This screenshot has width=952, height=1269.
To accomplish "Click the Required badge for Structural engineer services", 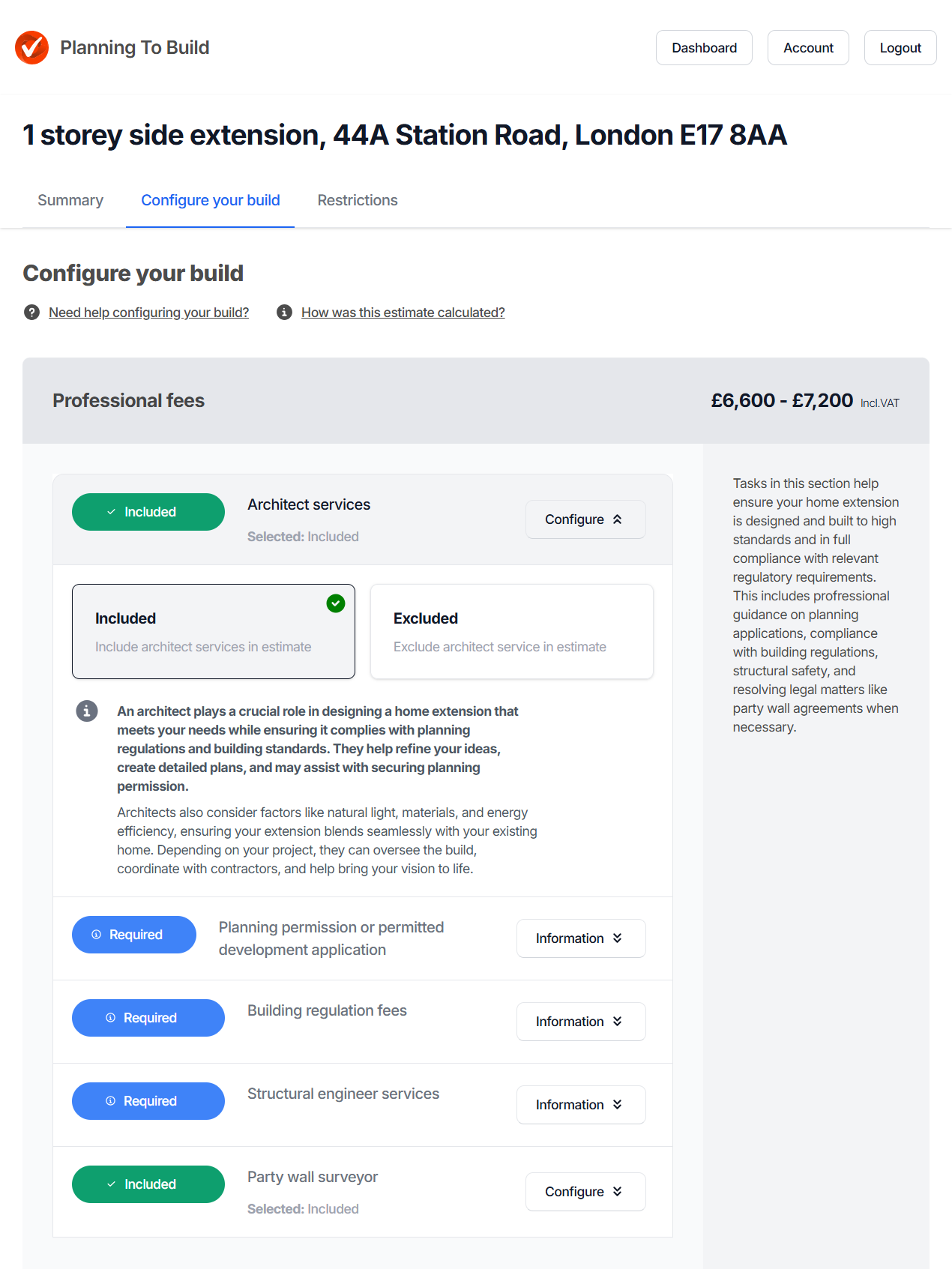I will pyautogui.click(x=148, y=1101).
